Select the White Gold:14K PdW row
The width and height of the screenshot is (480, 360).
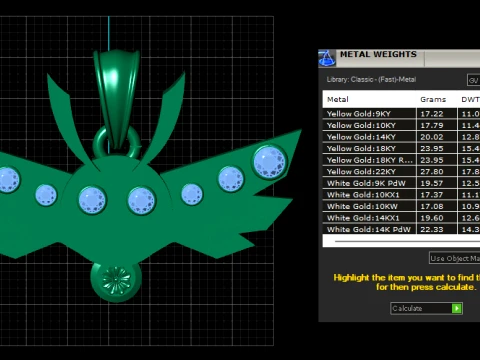pyautogui.click(x=401, y=229)
